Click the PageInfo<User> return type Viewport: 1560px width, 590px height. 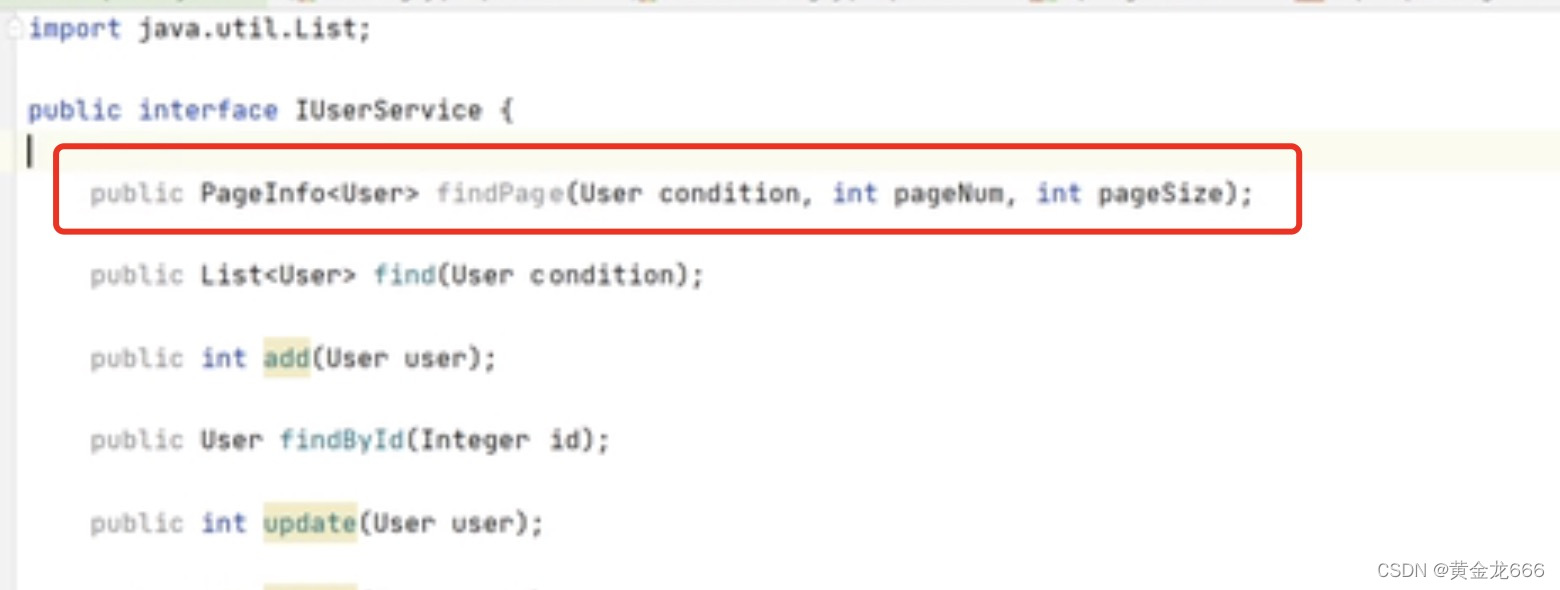coord(310,193)
